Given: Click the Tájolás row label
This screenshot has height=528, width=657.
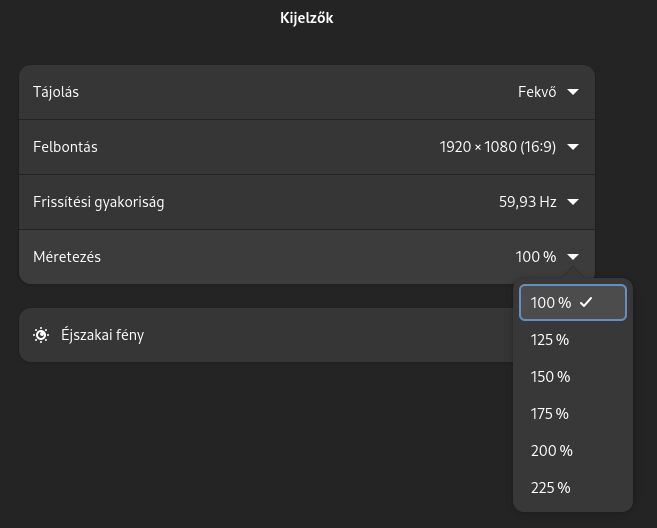Looking at the screenshot, I should pyautogui.click(x=56, y=92).
